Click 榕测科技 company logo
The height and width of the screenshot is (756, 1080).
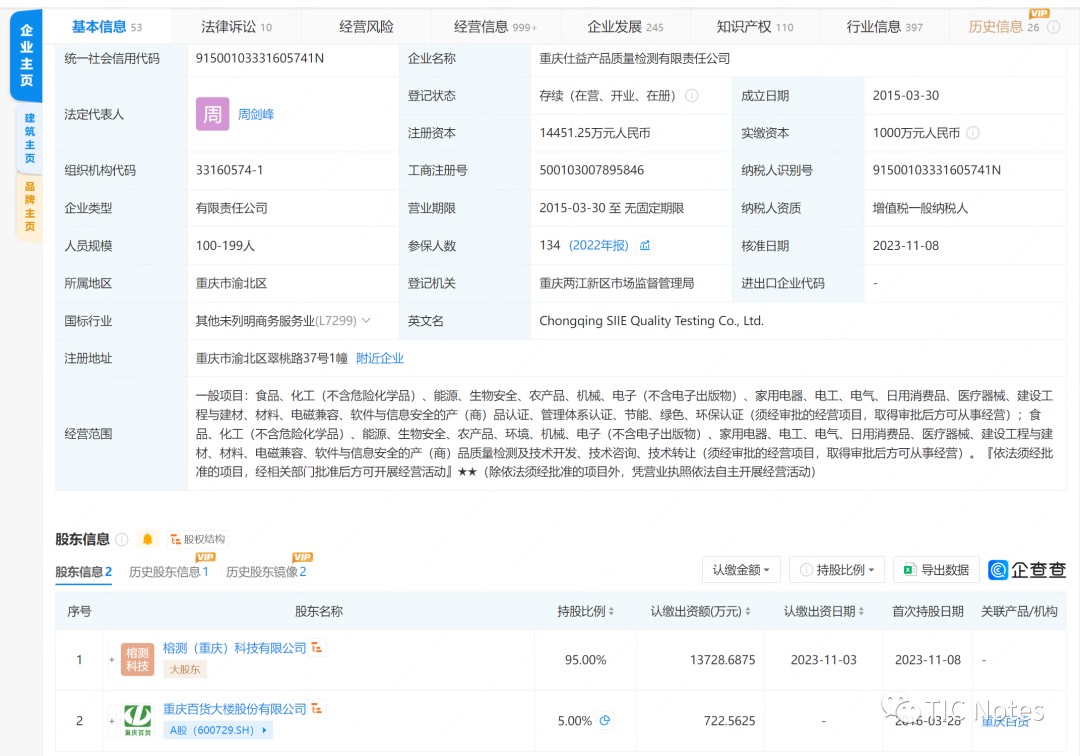[x=137, y=660]
